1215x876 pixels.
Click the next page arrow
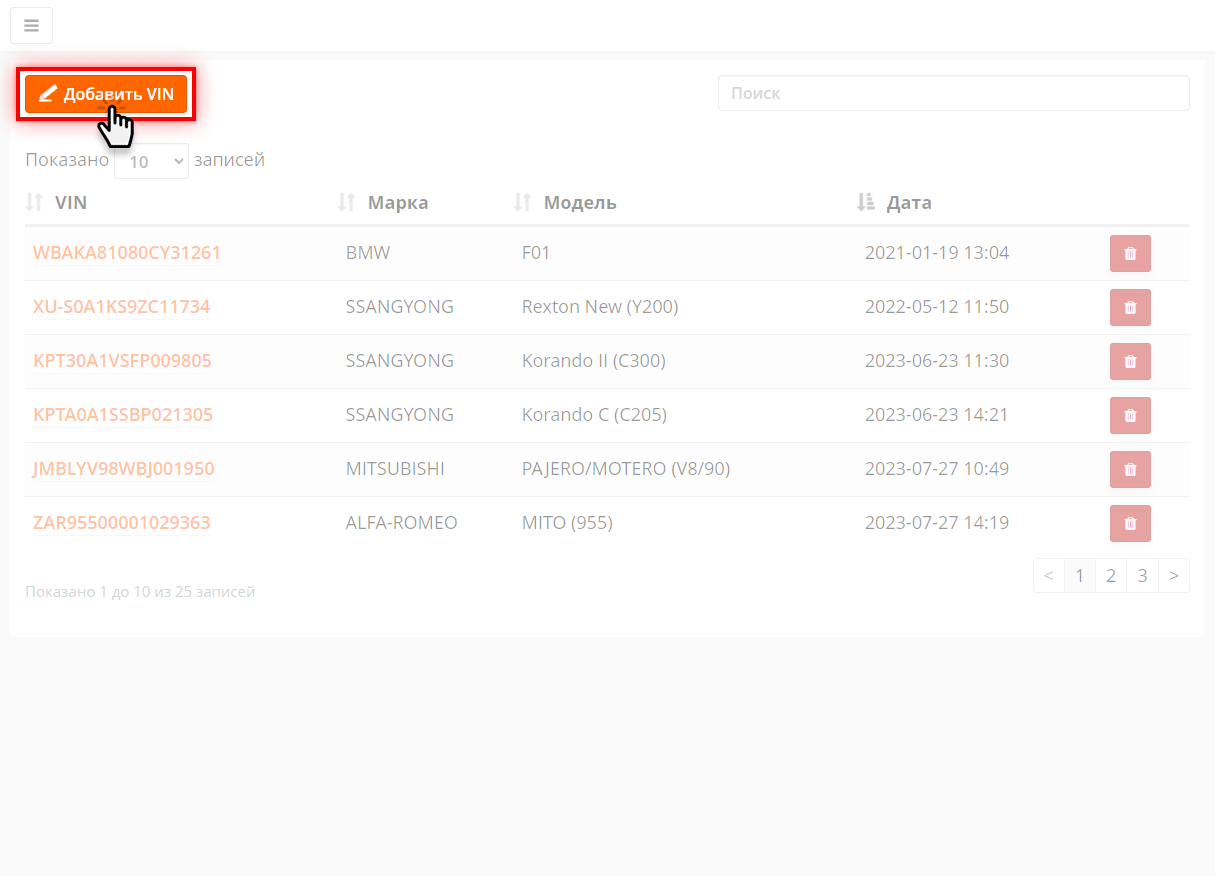click(x=1174, y=576)
